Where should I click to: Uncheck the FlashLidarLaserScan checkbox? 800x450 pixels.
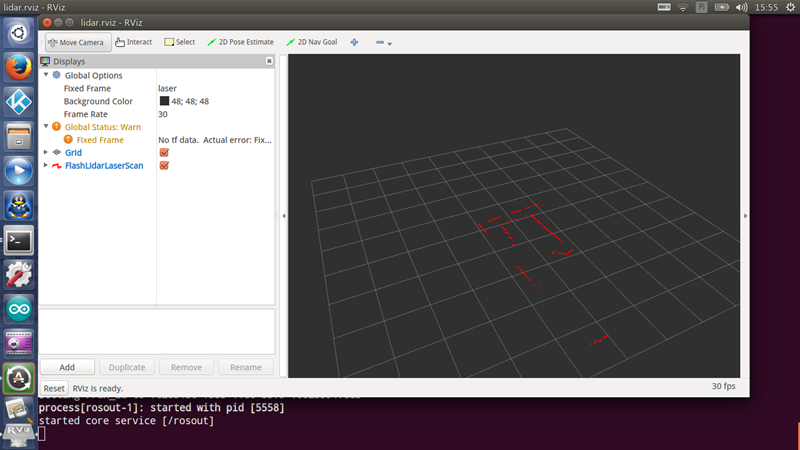[164, 165]
